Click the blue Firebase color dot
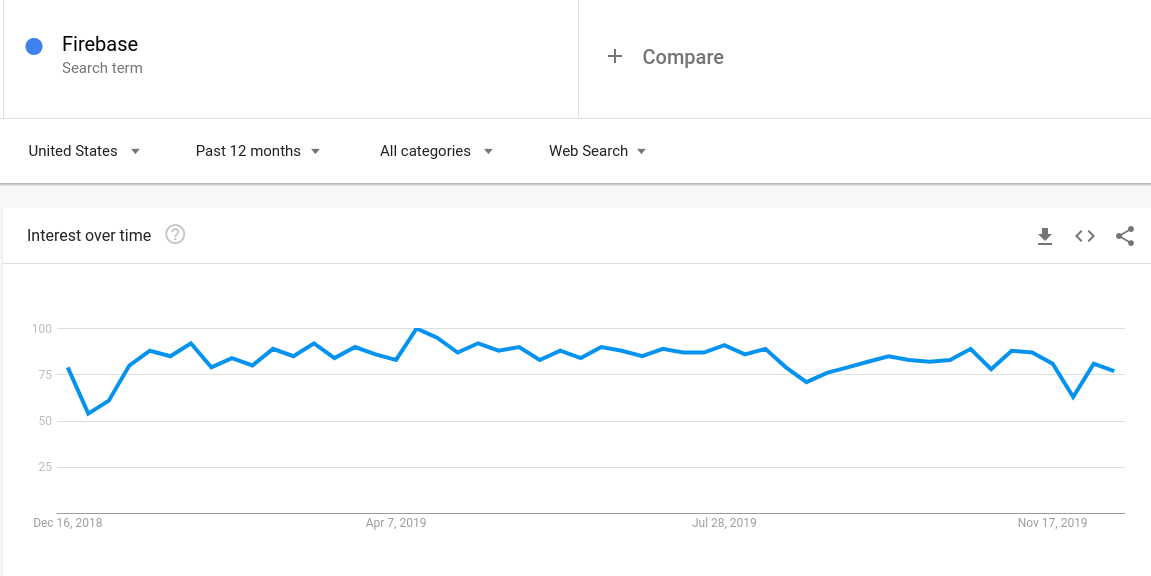1151x576 pixels. pyautogui.click(x=34, y=46)
